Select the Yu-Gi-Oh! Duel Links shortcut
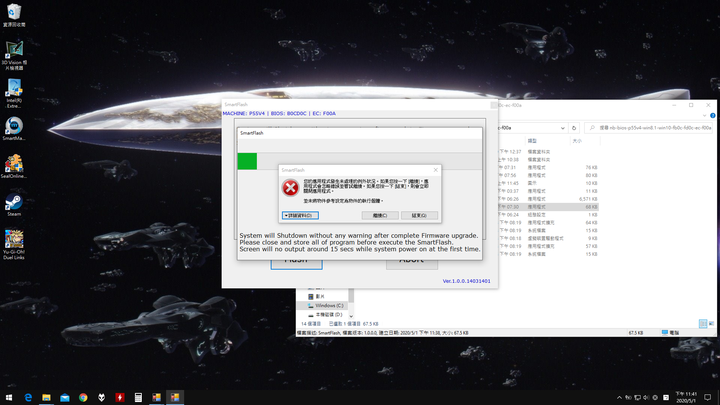 pyautogui.click(x=14, y=245)
